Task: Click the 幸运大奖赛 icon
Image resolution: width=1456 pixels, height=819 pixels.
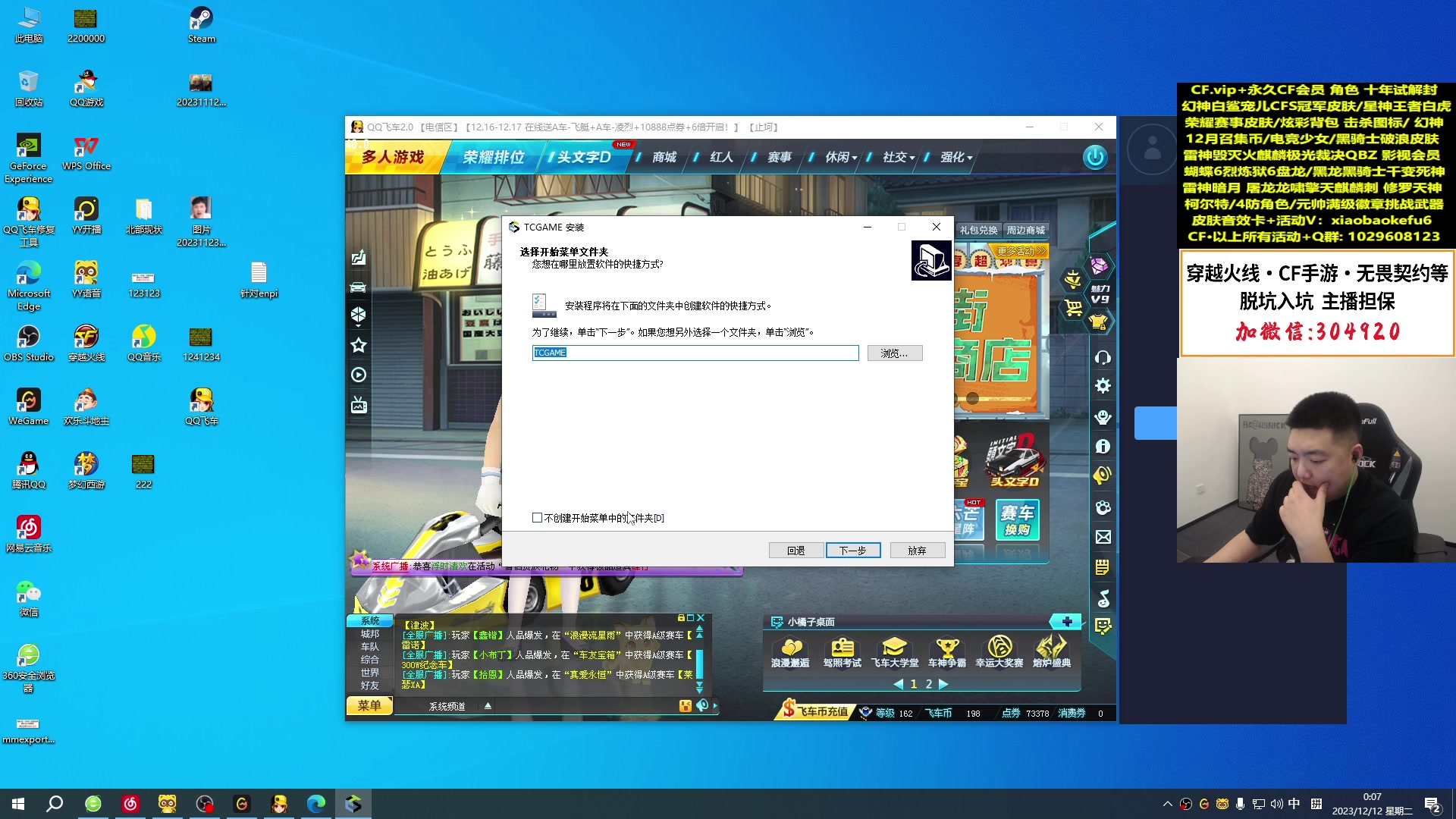Action: [999, 652]
